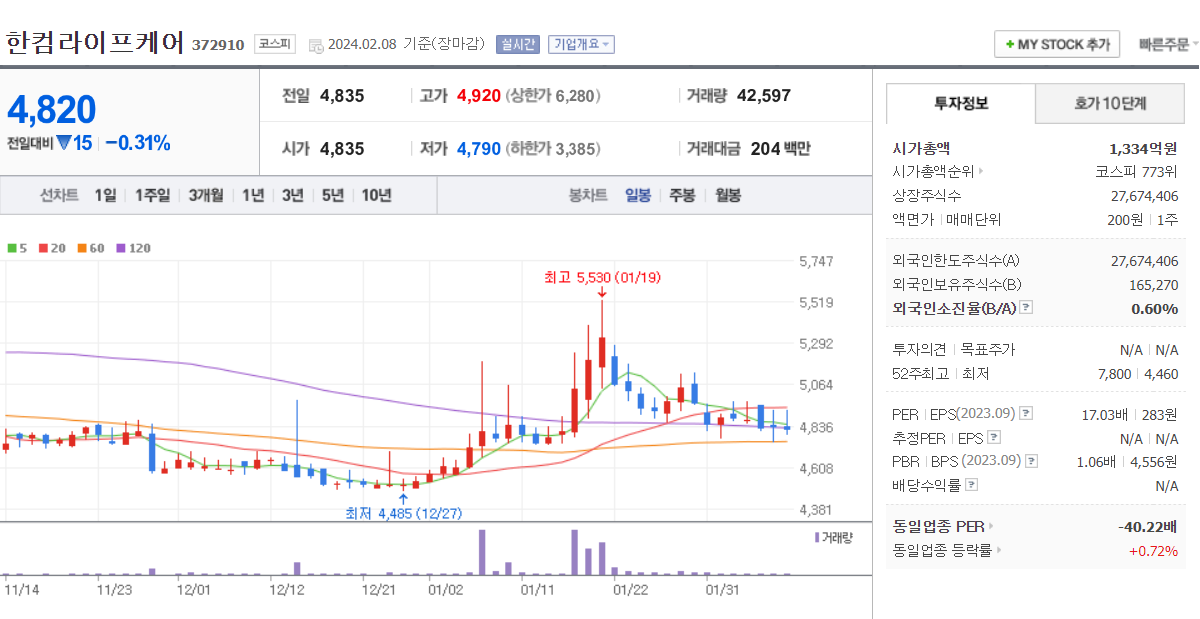Select the 일봉 daily candle chart
The image size is (1200, 619).
pos(638,195)
